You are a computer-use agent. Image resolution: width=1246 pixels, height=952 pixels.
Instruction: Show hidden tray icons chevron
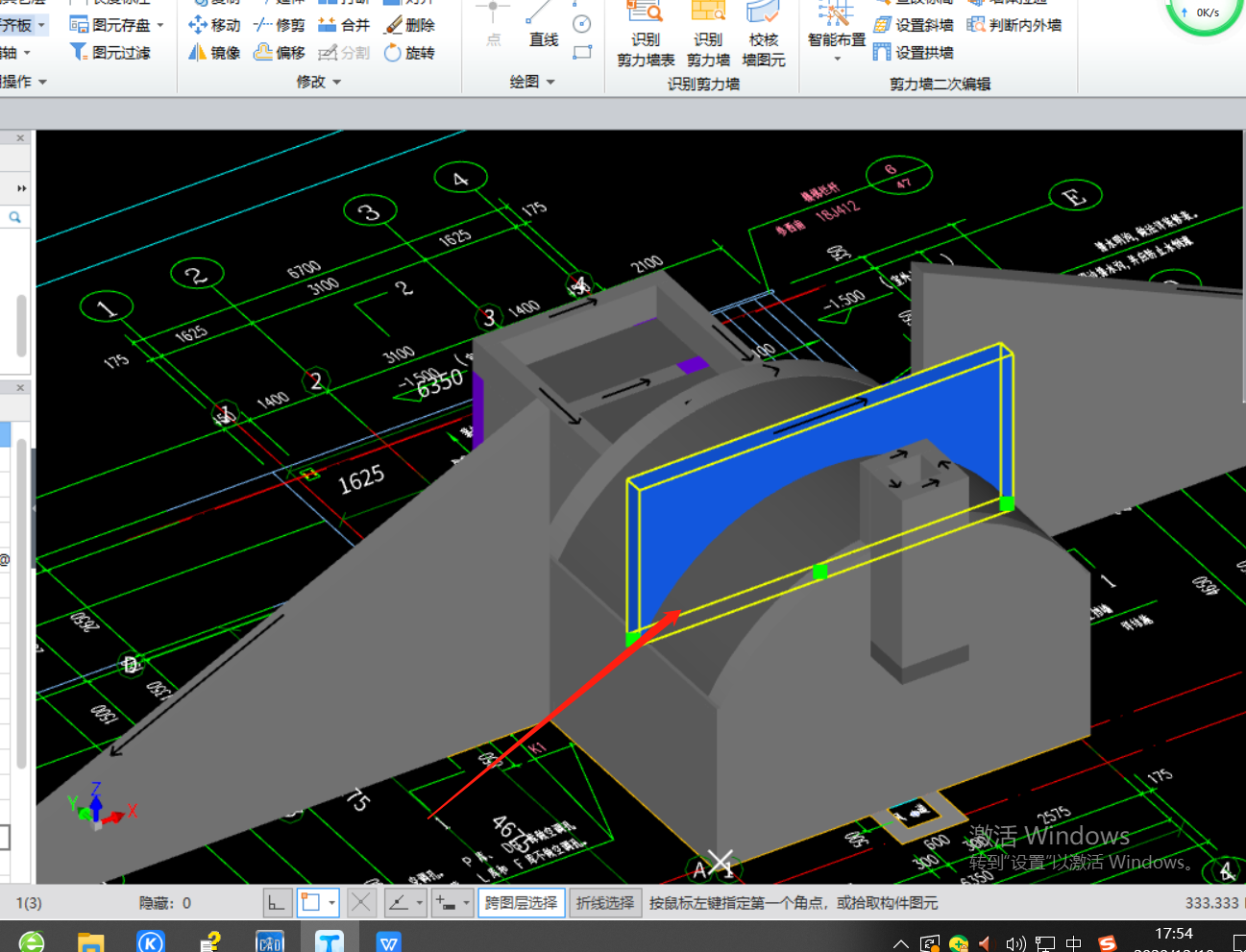coord(900,943)
